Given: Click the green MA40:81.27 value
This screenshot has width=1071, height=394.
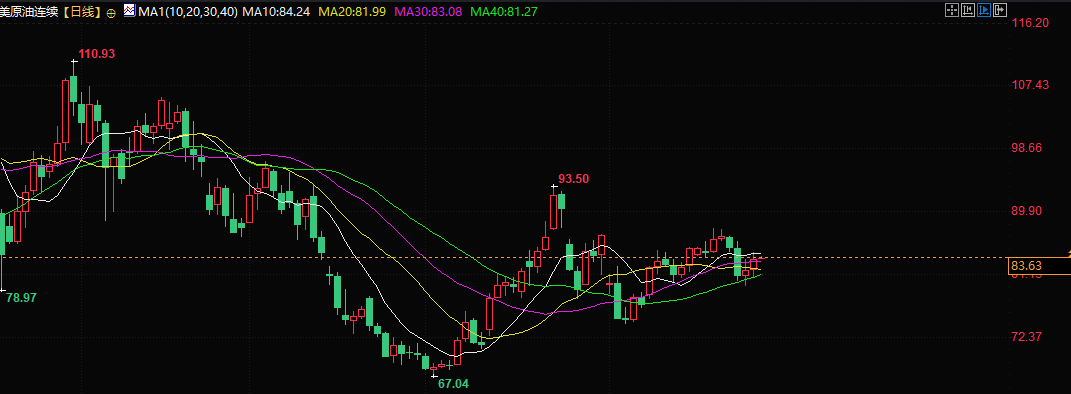Looking at the screenshot, I should click(x=504, y=12).
